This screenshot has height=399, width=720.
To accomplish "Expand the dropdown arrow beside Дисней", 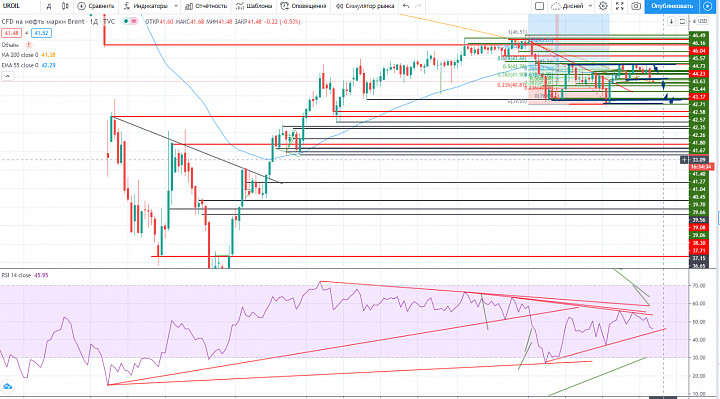I will click(590, 6).
